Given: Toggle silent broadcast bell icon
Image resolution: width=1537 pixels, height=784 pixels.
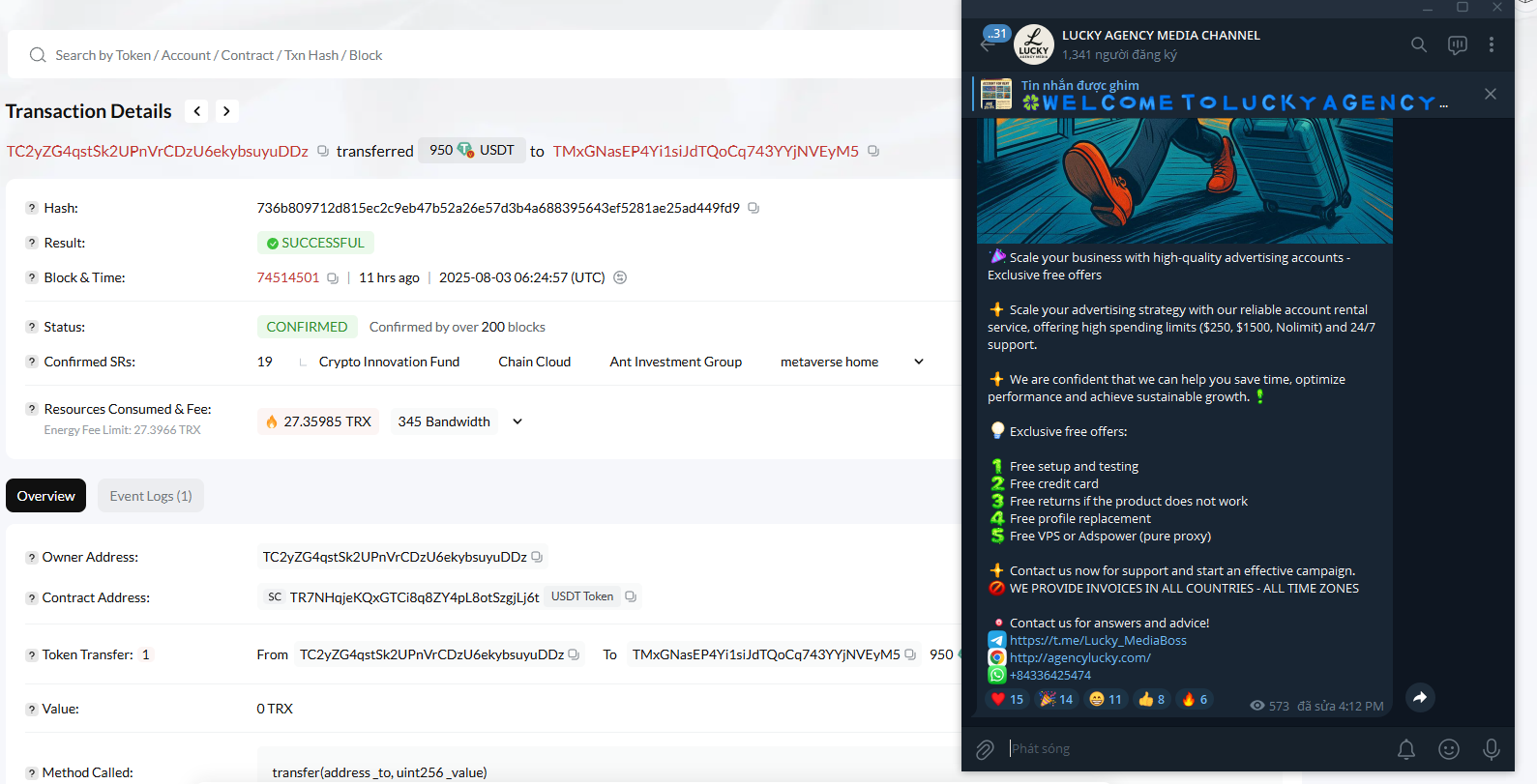Looking at the screenshot, I should click(x=1406, y=749).
